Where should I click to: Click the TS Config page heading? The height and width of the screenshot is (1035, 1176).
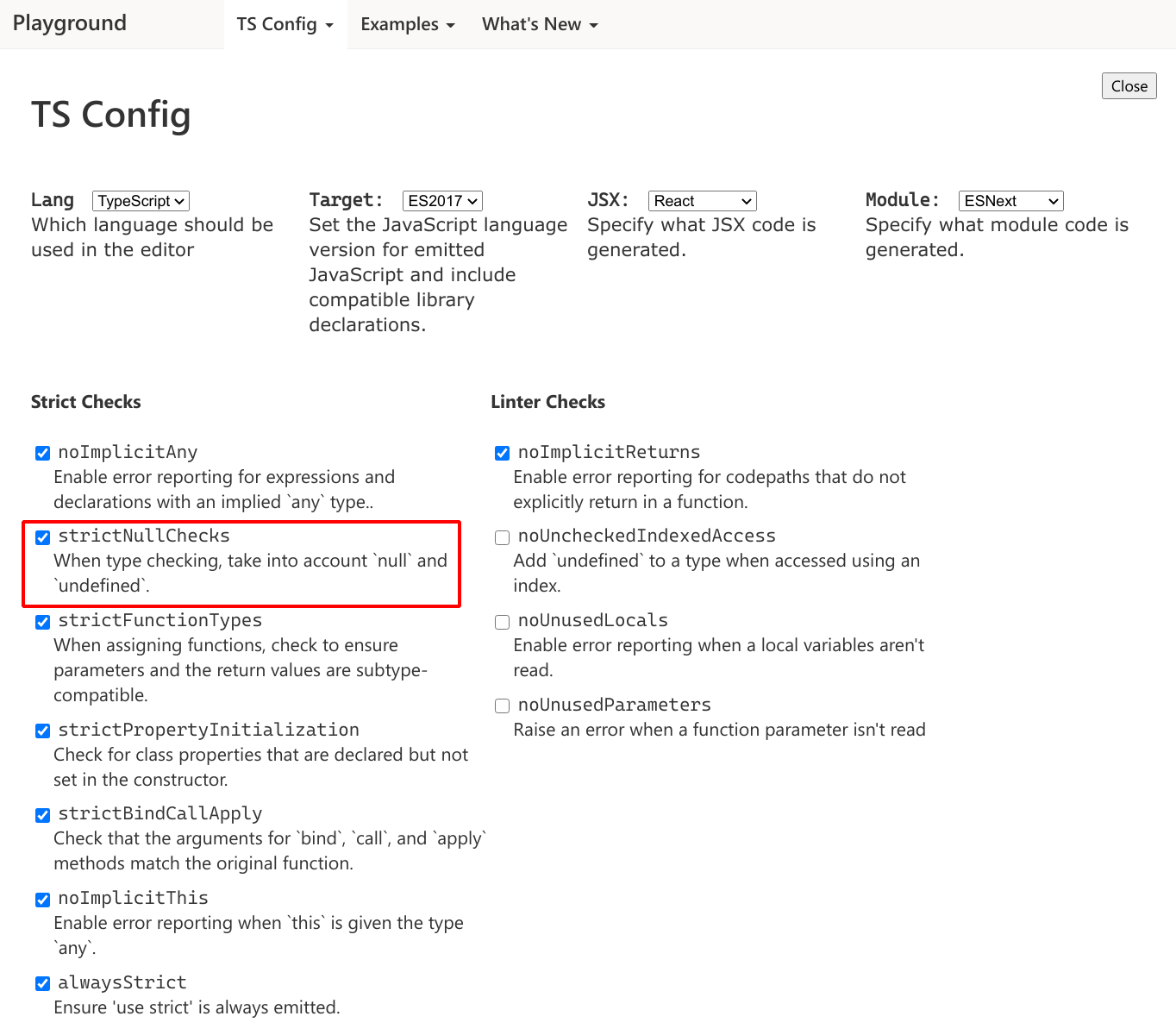pos(111,115)
